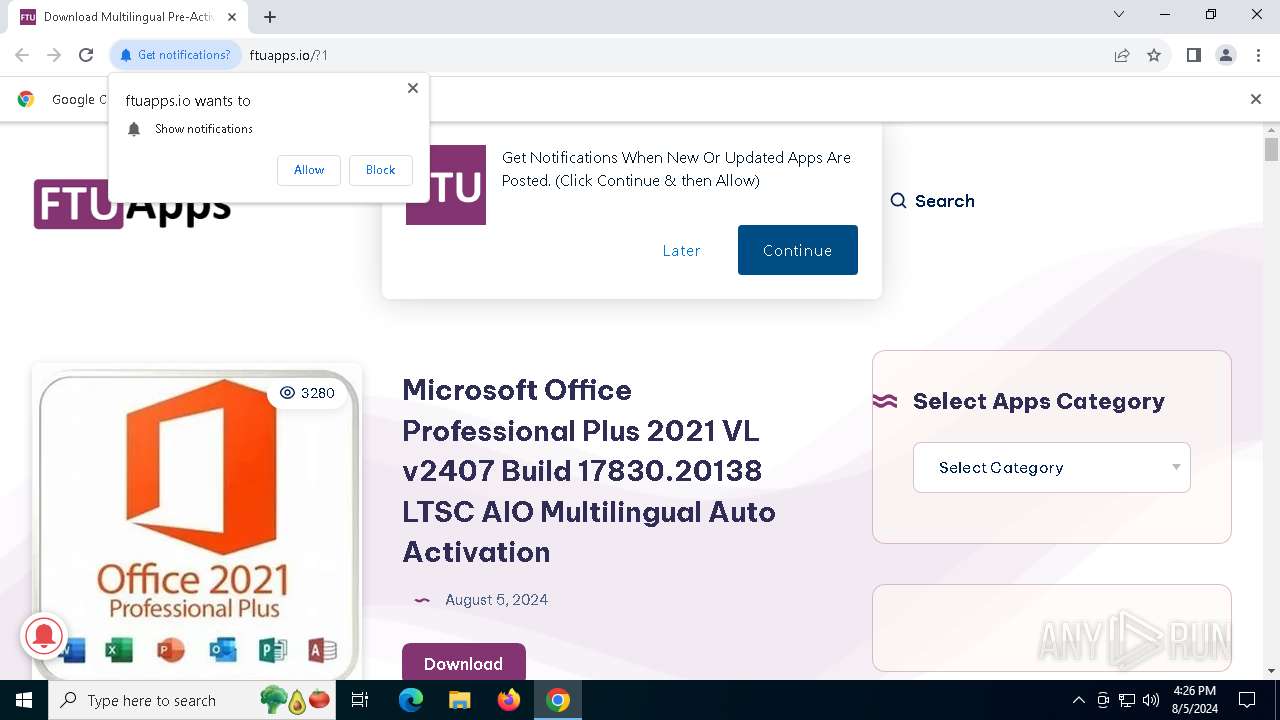
Task: Click the Continue button
Action: coord(797,250)
